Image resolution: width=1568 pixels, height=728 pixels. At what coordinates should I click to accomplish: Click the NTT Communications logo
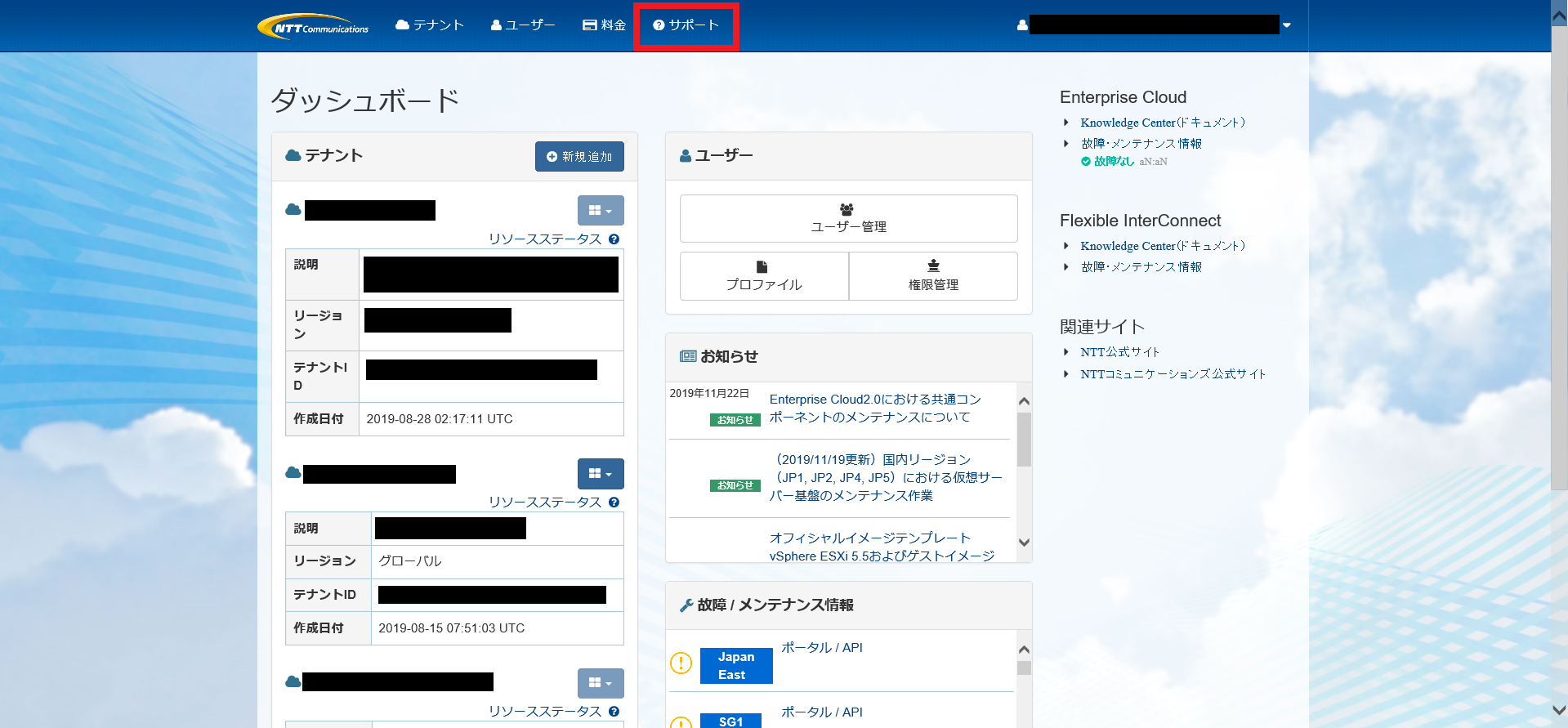tap(313, 26)
